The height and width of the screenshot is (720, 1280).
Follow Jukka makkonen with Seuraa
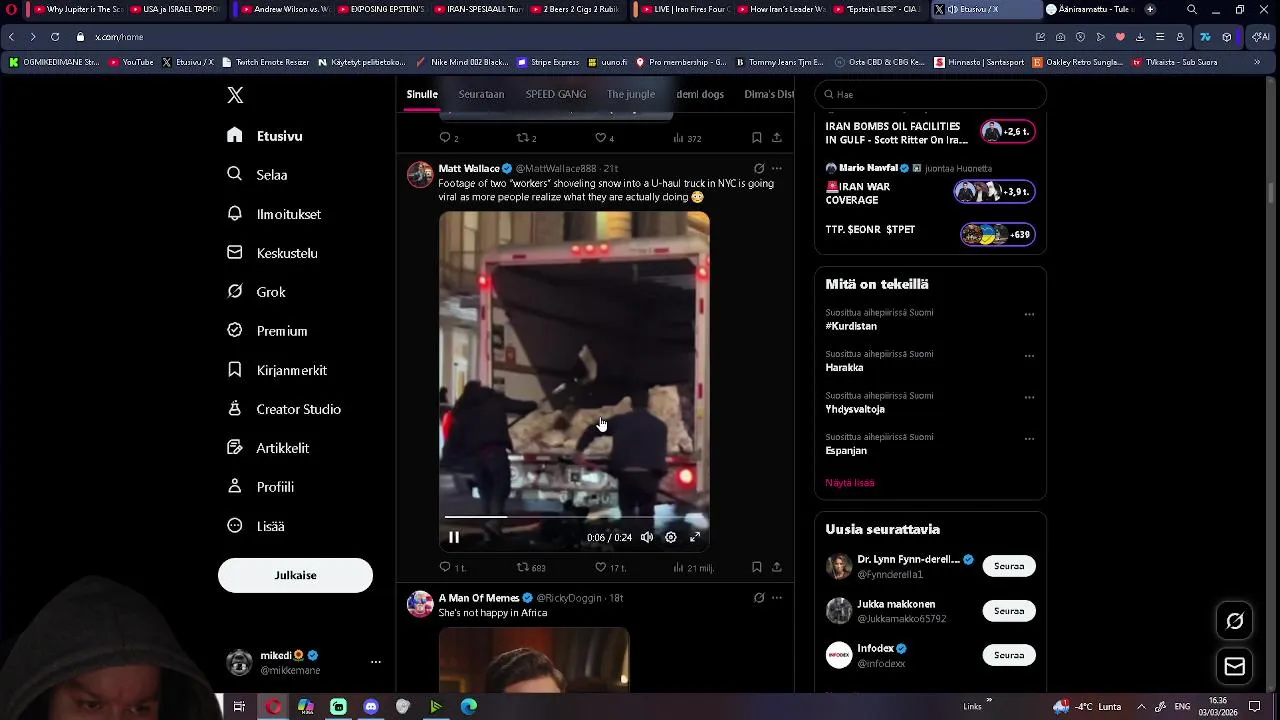1009,610
